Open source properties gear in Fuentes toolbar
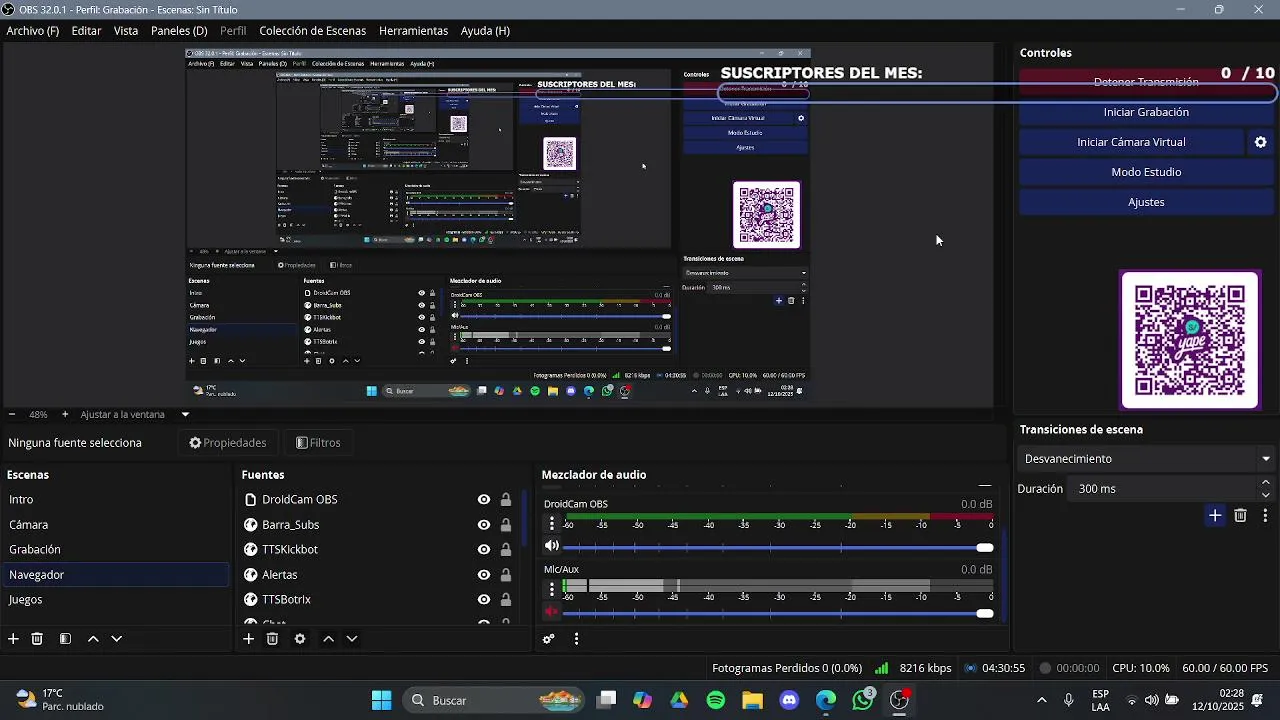 click(300, 639)
